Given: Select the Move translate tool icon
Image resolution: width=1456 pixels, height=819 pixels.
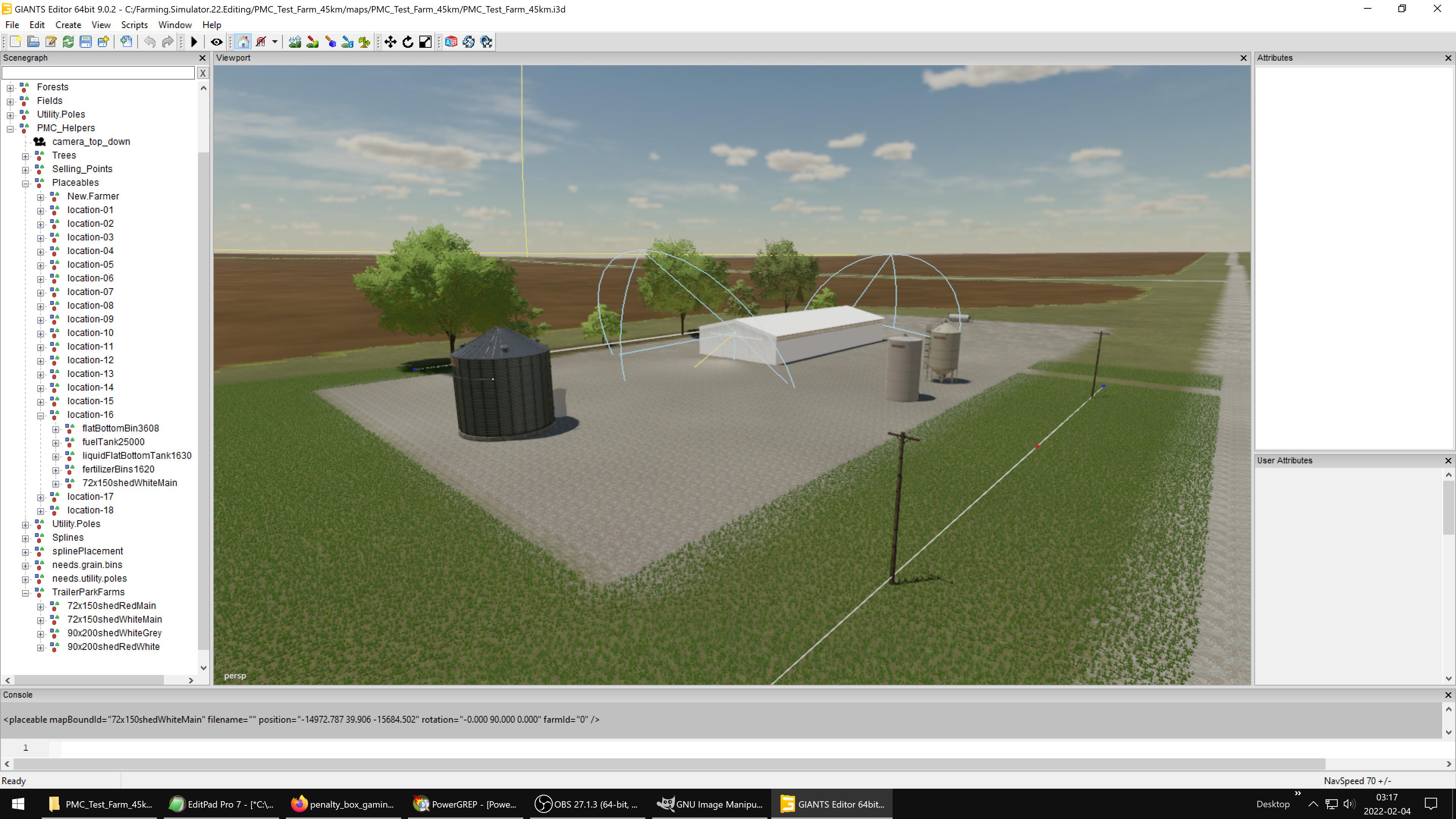Looking at the screenshot, I should point(391,42).
